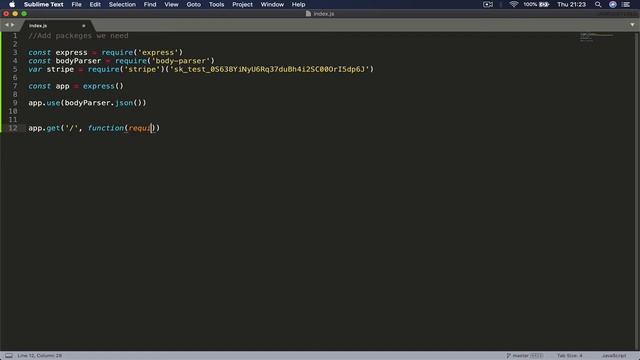This screenshot has width=640, height=360.
Task: Click the Line 12, Column status text
Action: tap(40, 356)
